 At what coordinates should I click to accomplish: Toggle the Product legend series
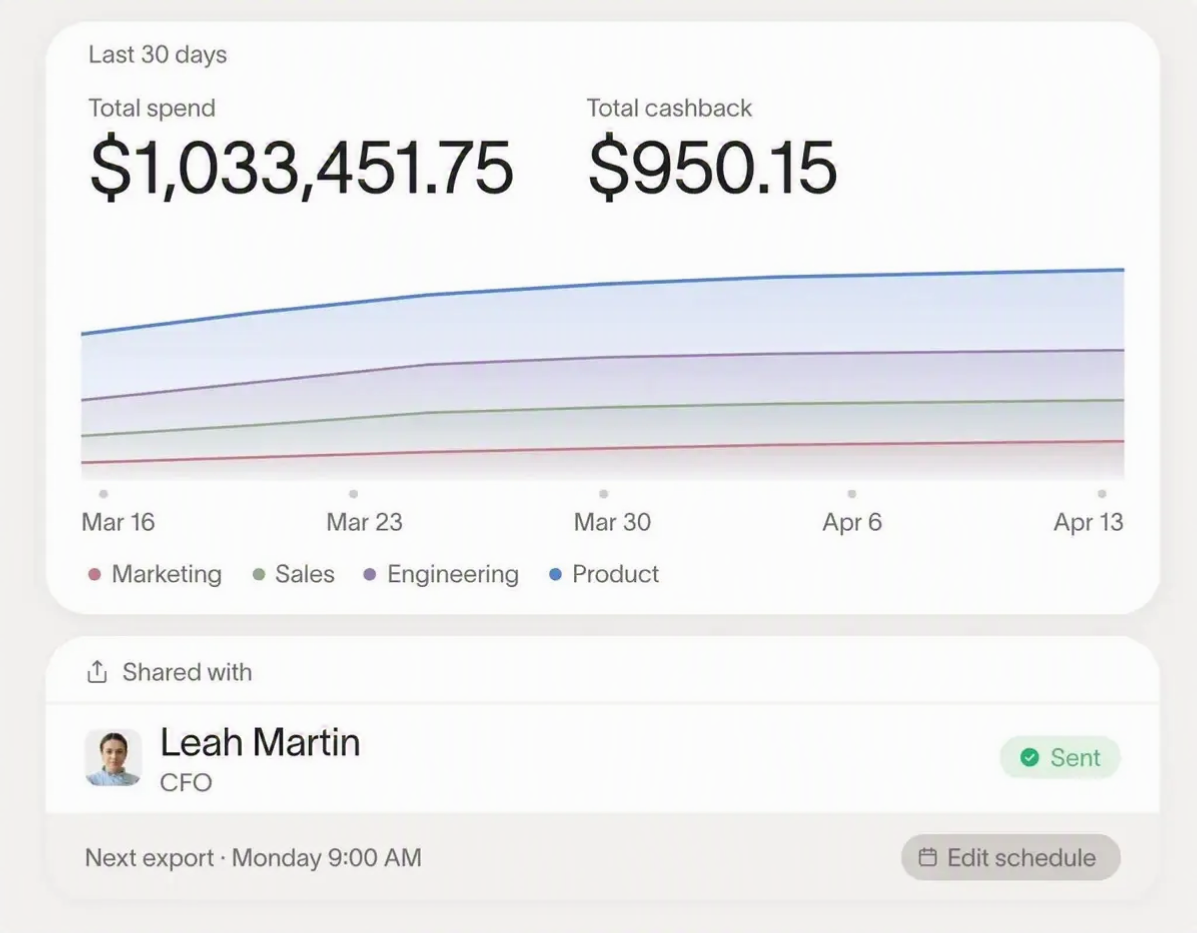click(x=604, y=574)
